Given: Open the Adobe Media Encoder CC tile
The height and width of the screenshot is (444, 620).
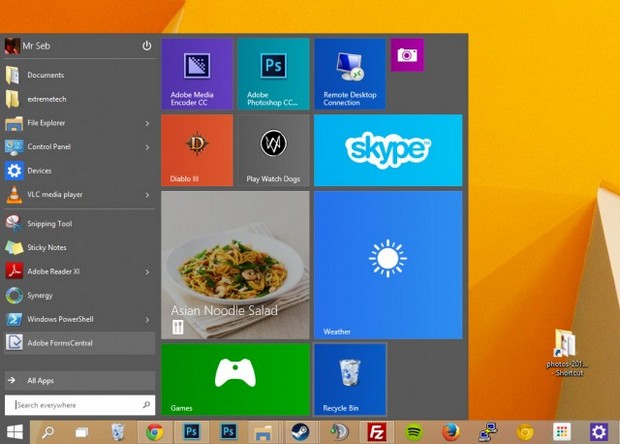Looking at the screenshot, I should (x=197, y=74).
